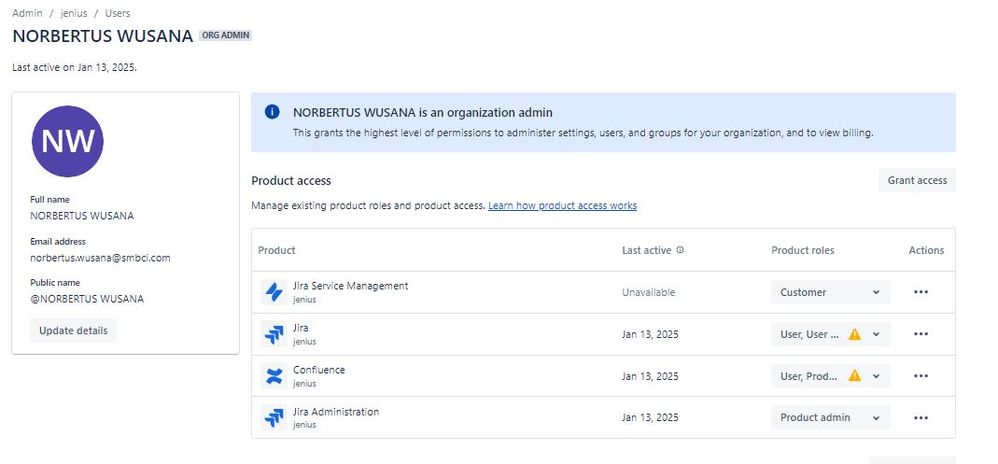Click the Confluence product name
This screenshot has height=464, width=998.
click(319, 370)
